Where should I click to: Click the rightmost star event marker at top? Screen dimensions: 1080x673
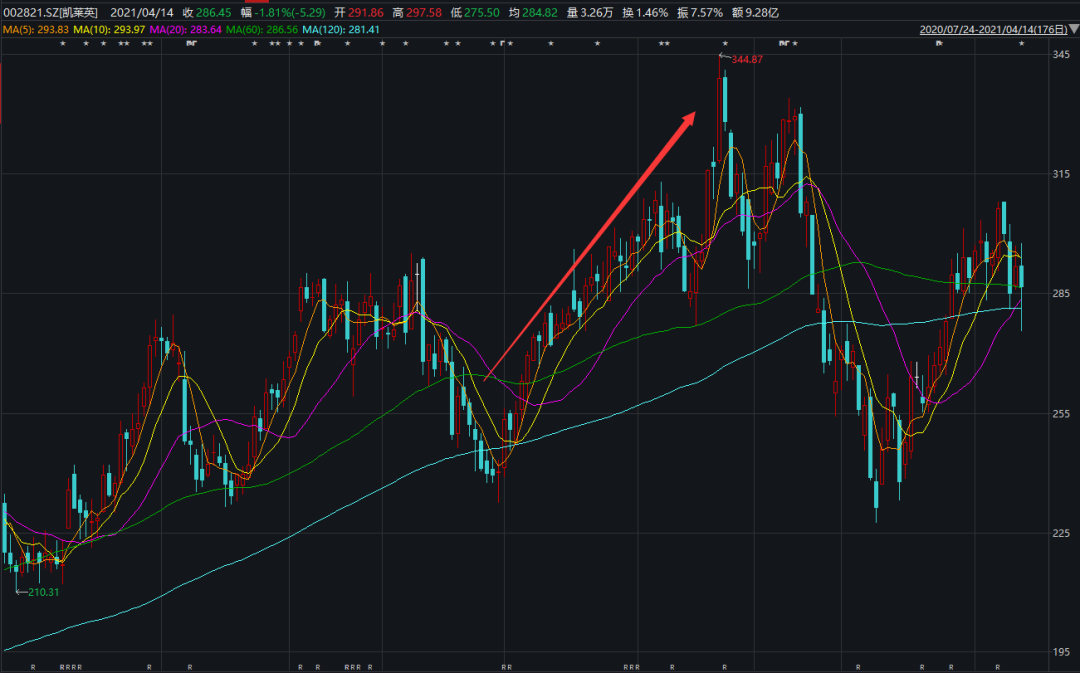click(1021, 44)
